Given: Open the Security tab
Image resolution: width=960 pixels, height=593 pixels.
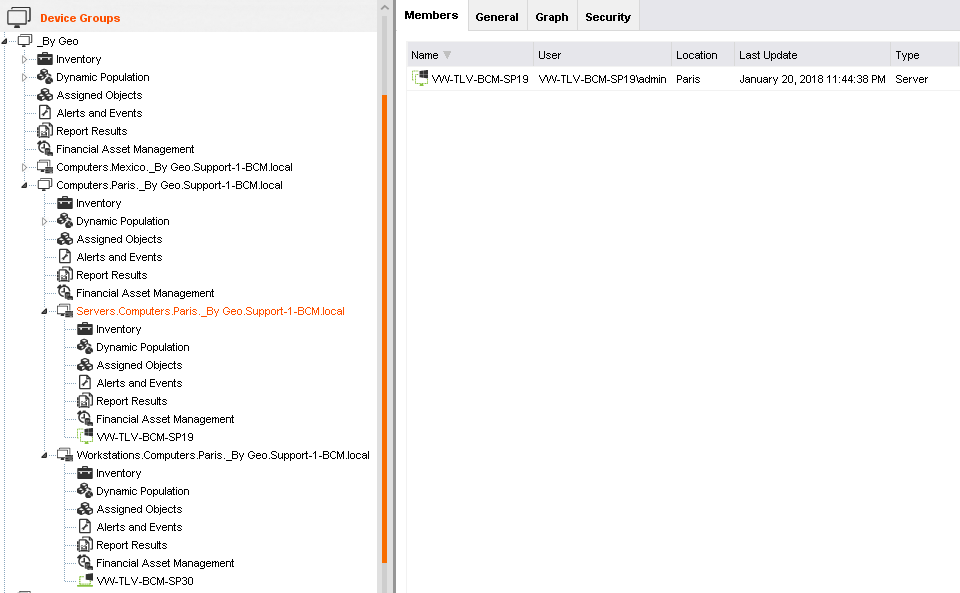Looking at the screenshot, I should [608, 17].
